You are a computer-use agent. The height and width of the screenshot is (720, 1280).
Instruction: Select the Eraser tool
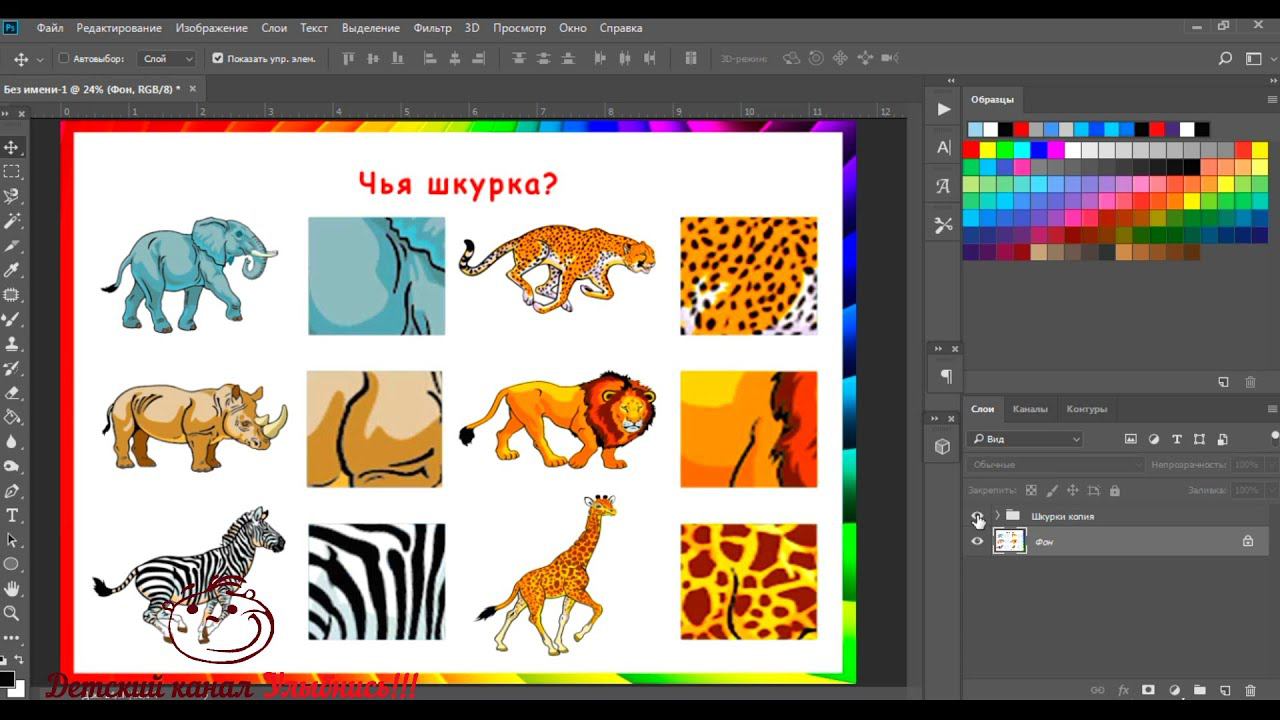(12, 393)
